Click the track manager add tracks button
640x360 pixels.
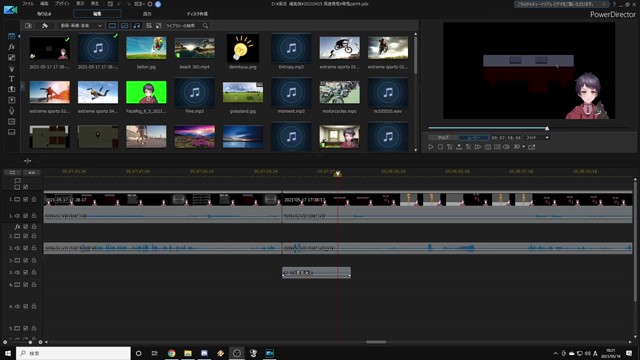click(x=13, y=173)
